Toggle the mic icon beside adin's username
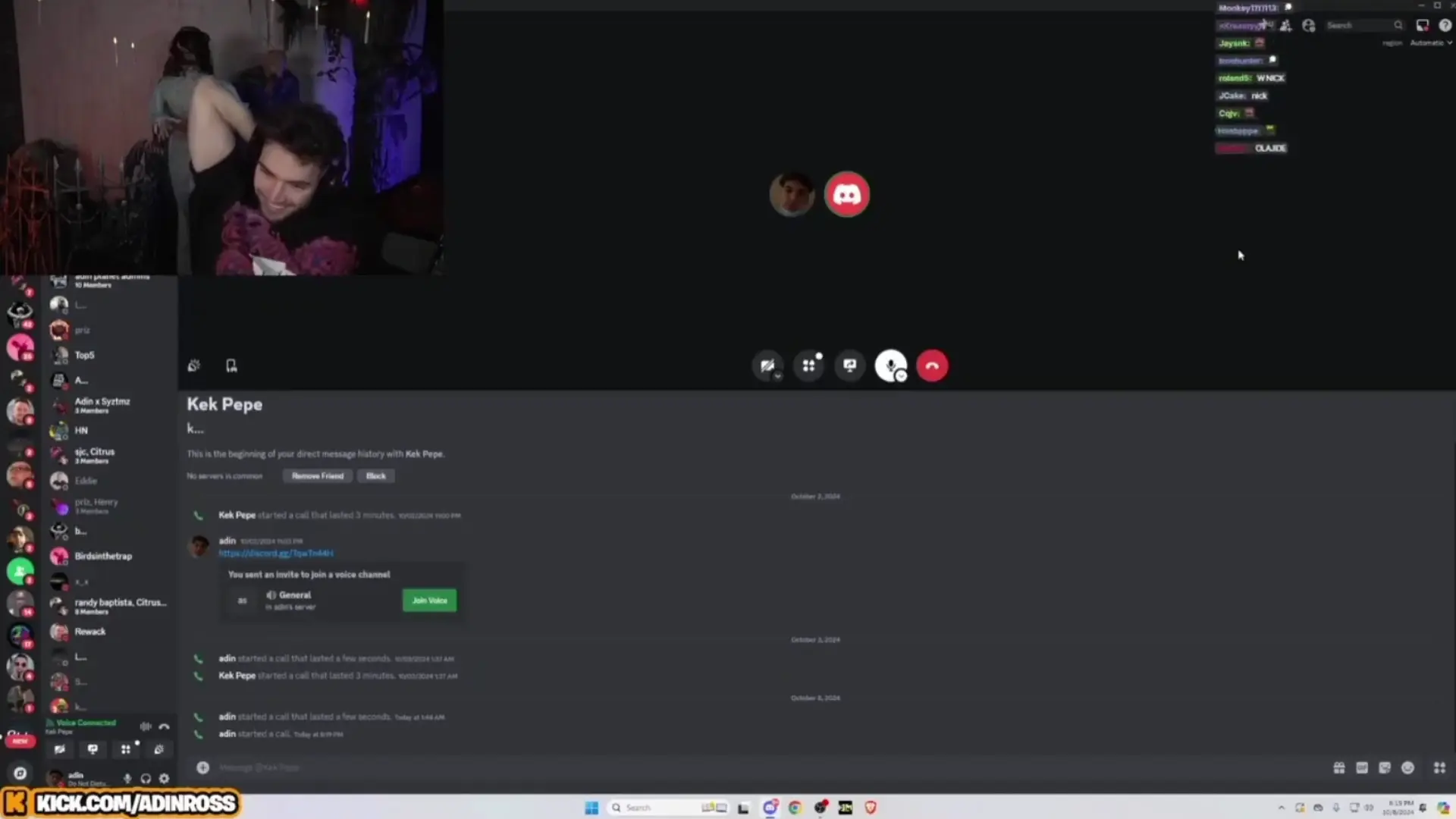 point(127,778)
